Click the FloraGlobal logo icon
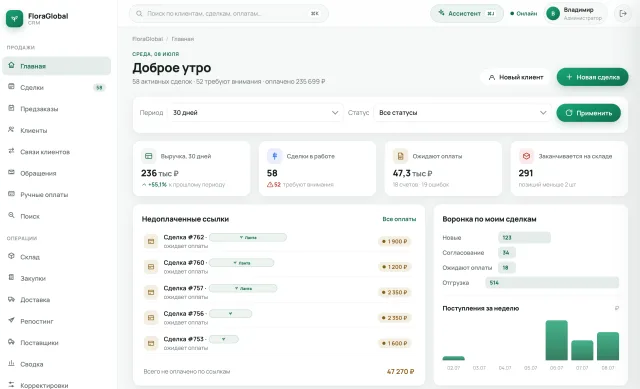The height and width of the screenshot is (389, 640). click(x=15, y=18)
